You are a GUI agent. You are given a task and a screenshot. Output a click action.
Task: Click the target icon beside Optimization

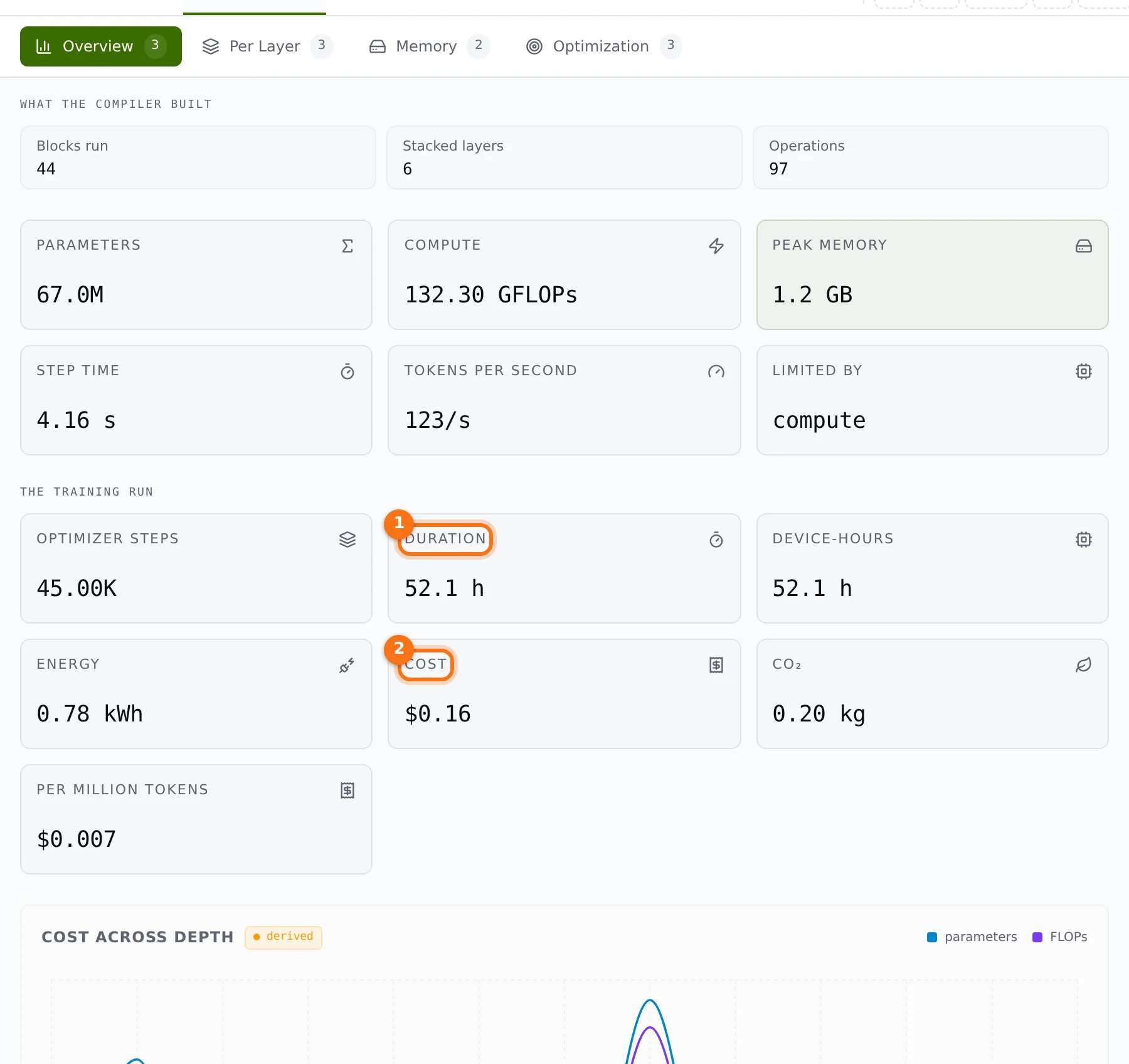534,46
